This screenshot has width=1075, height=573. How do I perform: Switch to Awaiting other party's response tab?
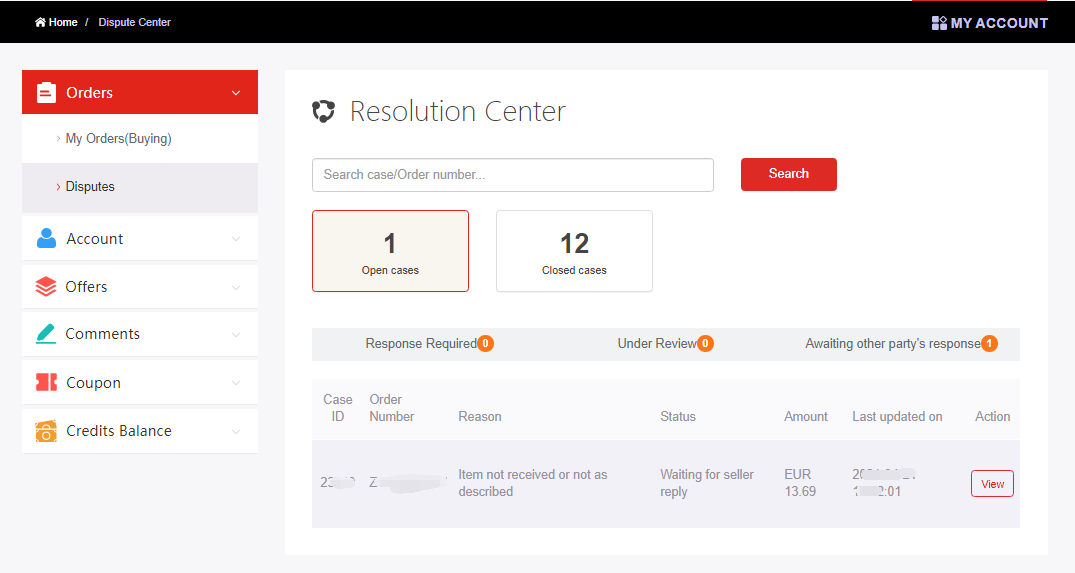[900, 344]
